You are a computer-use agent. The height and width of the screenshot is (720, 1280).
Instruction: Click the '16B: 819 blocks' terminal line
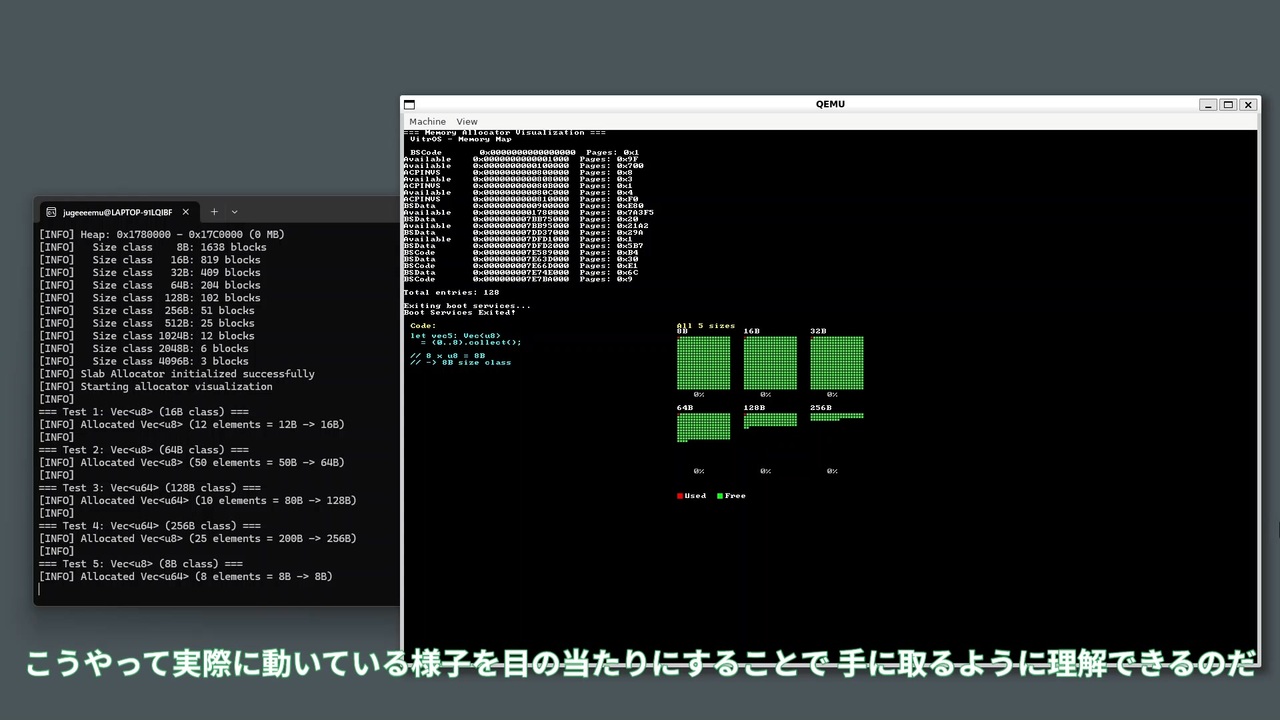tap(150, 260)
